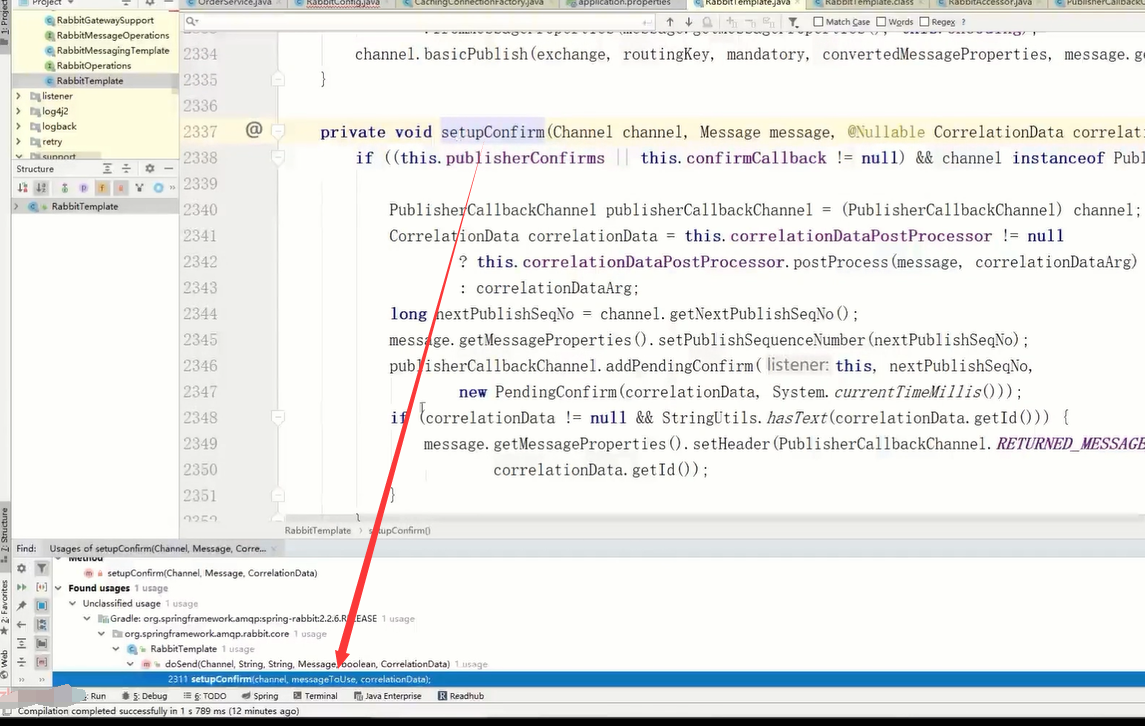Screen dimensions: 1145x726
Task: Collapse the doSend method node
Action: coord(130,664)
